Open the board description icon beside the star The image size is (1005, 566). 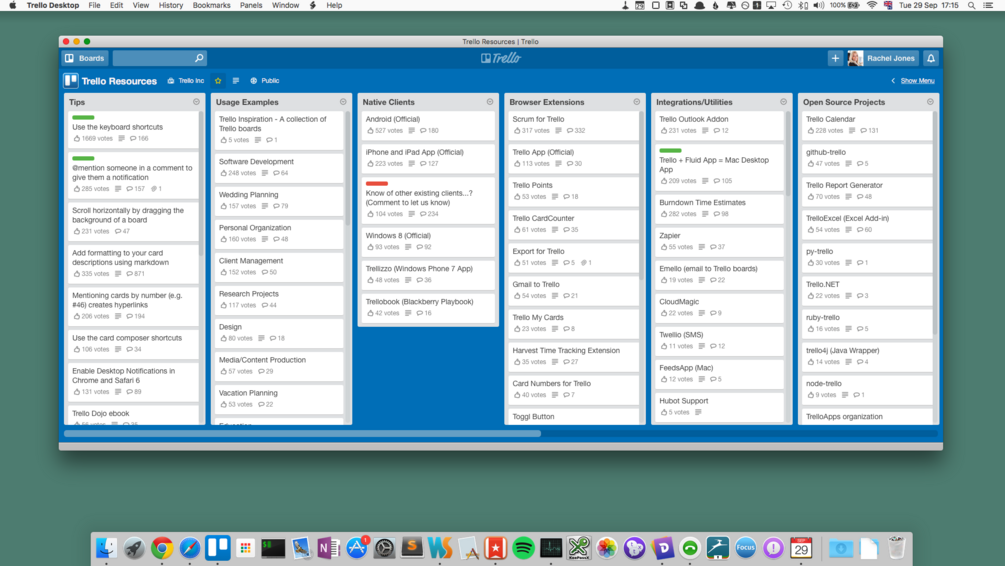click(236, 81)
